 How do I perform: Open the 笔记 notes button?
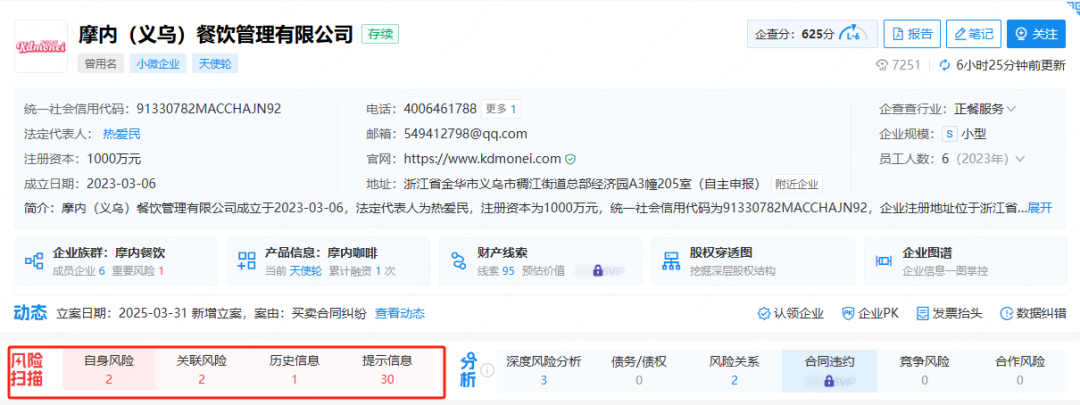[972, 34]
